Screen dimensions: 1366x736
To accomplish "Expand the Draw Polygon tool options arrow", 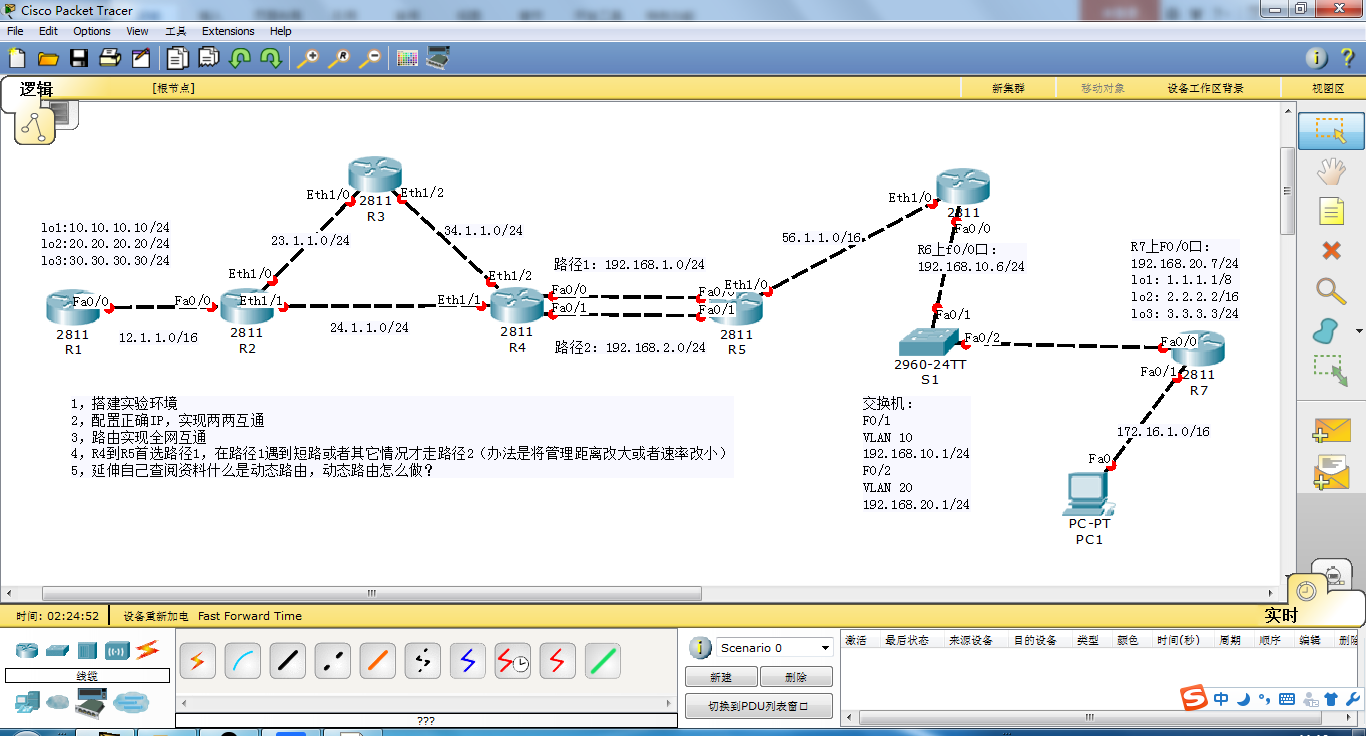I will point(1359,331).
